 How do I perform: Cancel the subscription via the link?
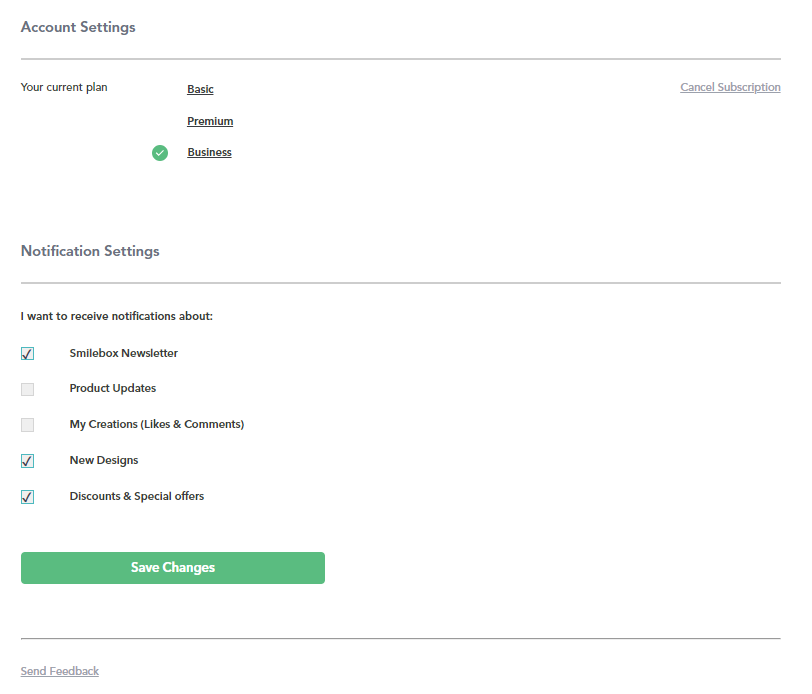pyautogui.click(x=730, y=87)
